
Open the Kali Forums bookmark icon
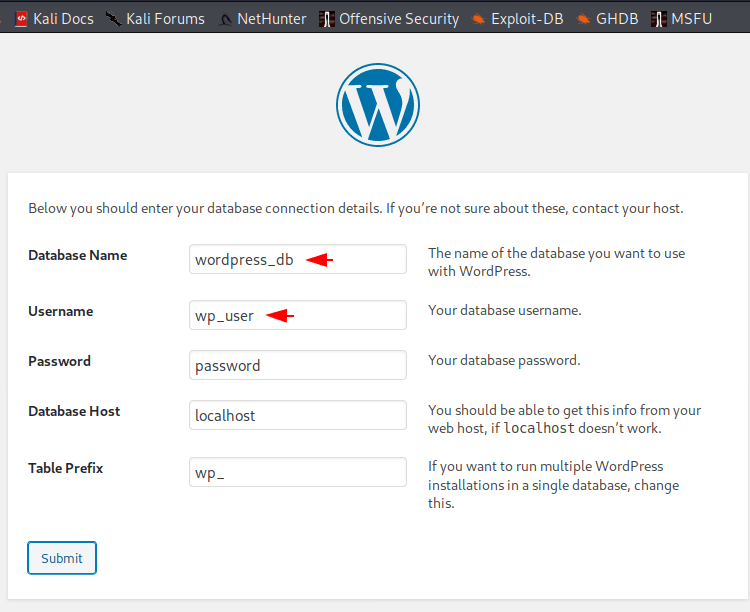114,19
